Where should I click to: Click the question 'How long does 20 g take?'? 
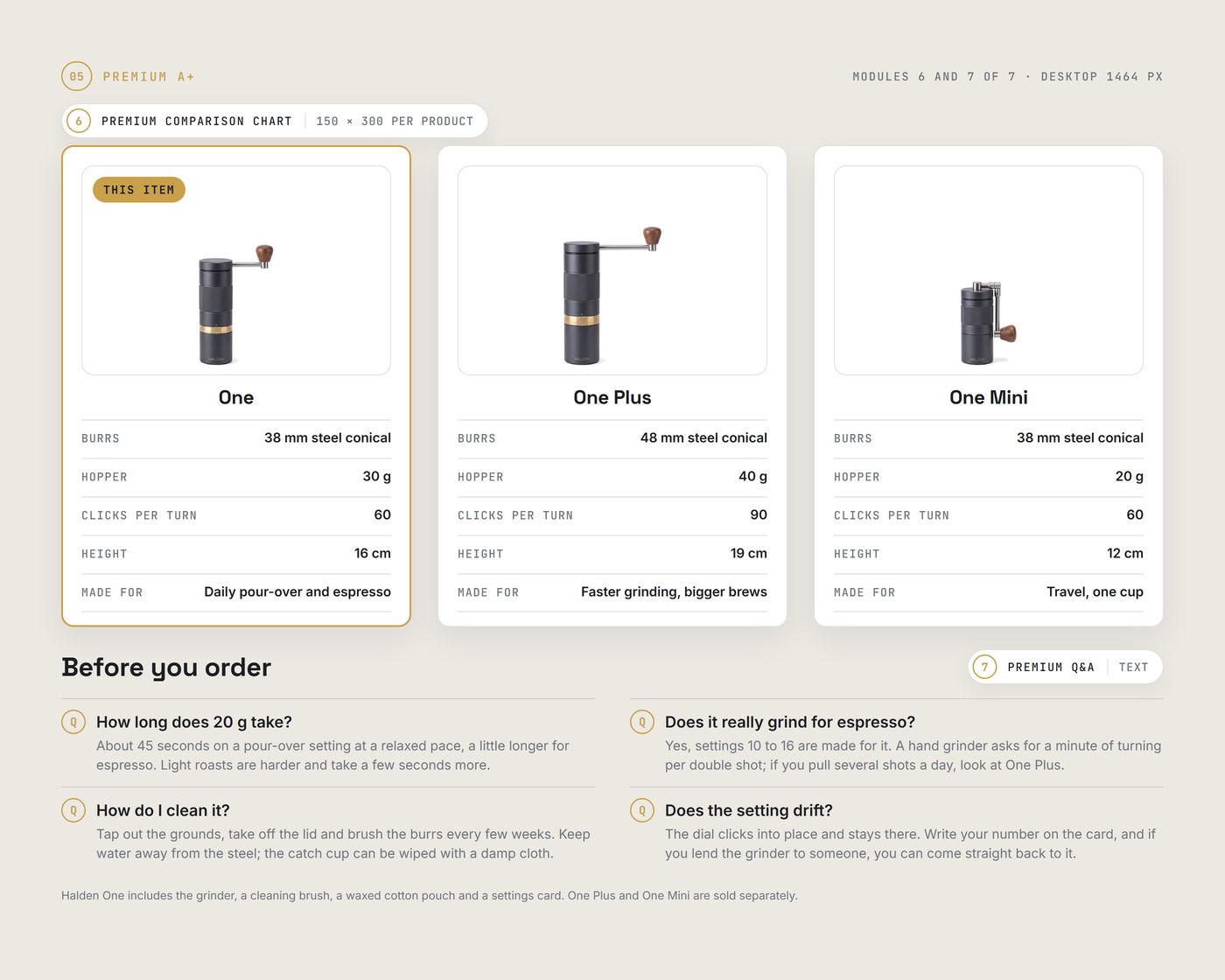click(x=194, y=722)
